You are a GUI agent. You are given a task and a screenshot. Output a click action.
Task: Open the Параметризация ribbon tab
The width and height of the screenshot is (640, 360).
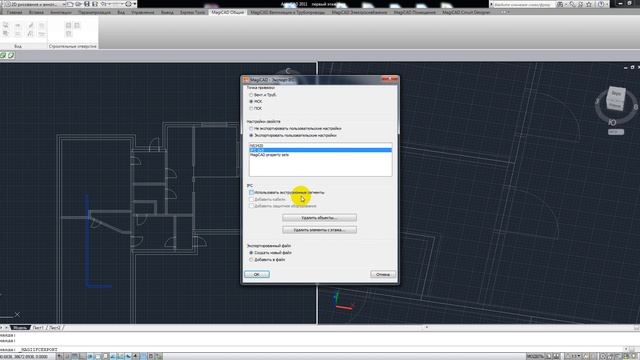point(95,12)
